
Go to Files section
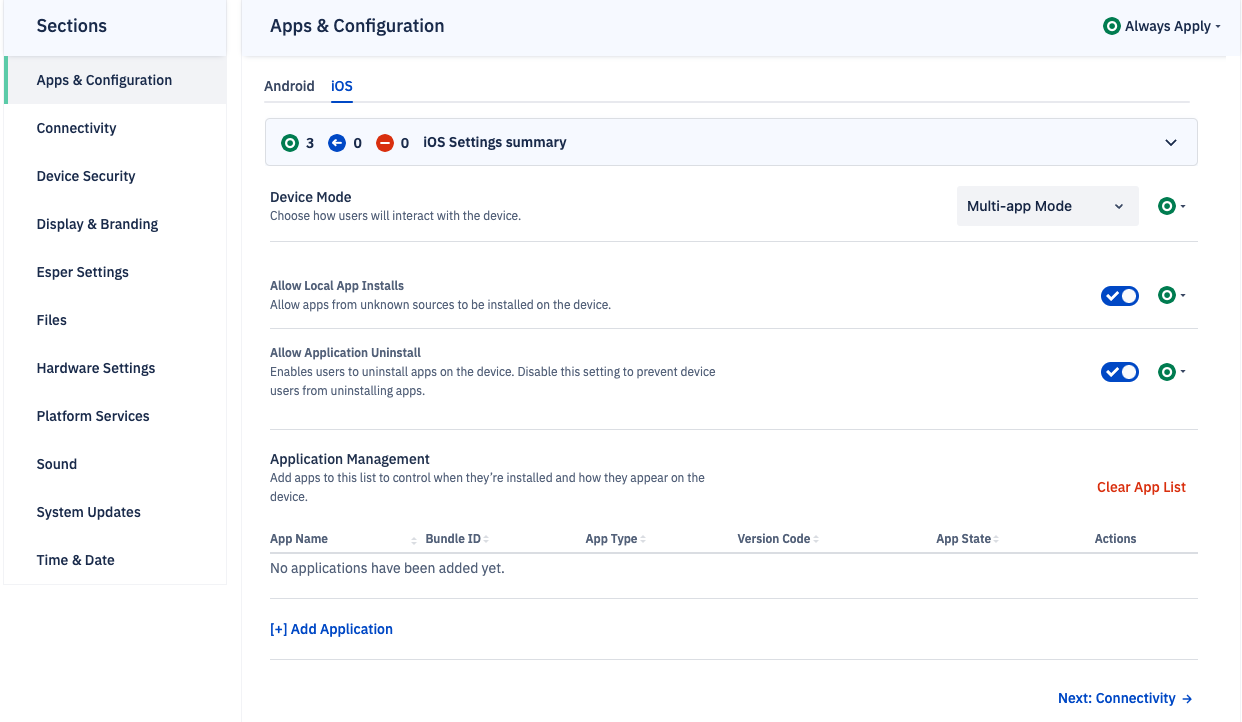pos(116,320)
